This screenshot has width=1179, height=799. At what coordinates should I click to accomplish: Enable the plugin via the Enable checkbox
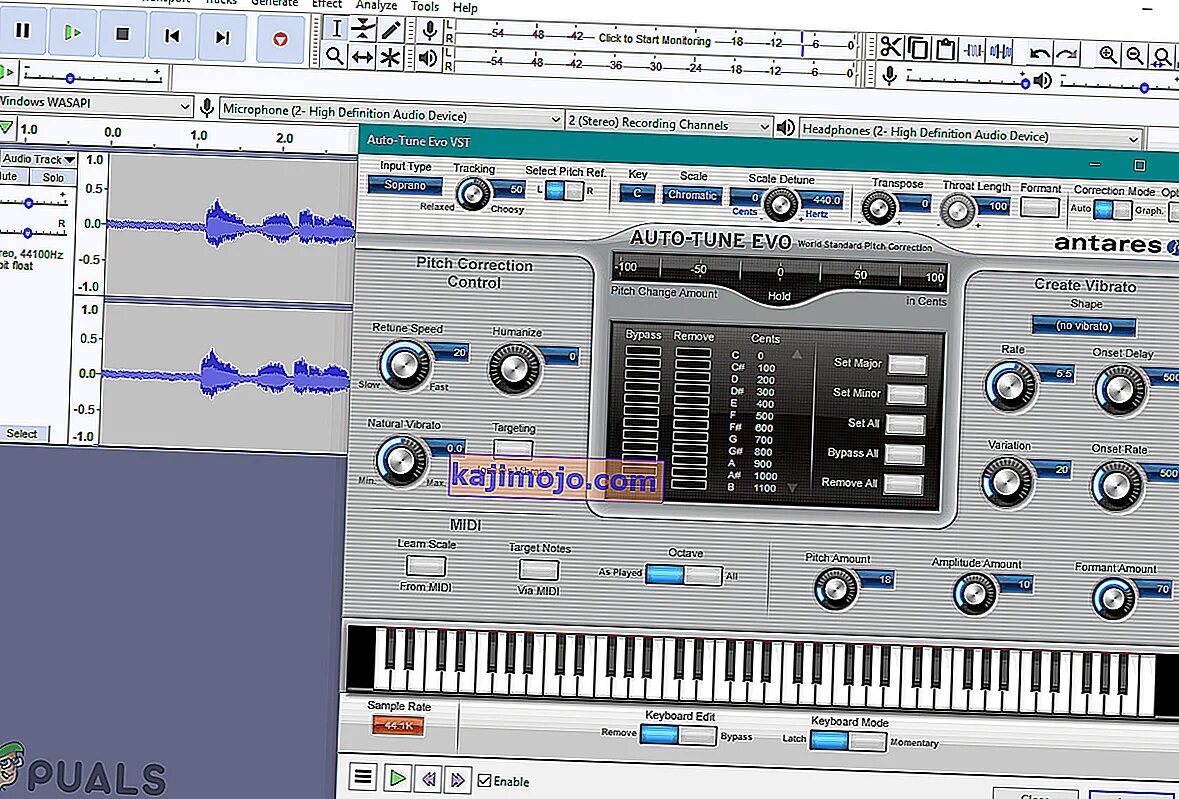[x=486, y=781]
